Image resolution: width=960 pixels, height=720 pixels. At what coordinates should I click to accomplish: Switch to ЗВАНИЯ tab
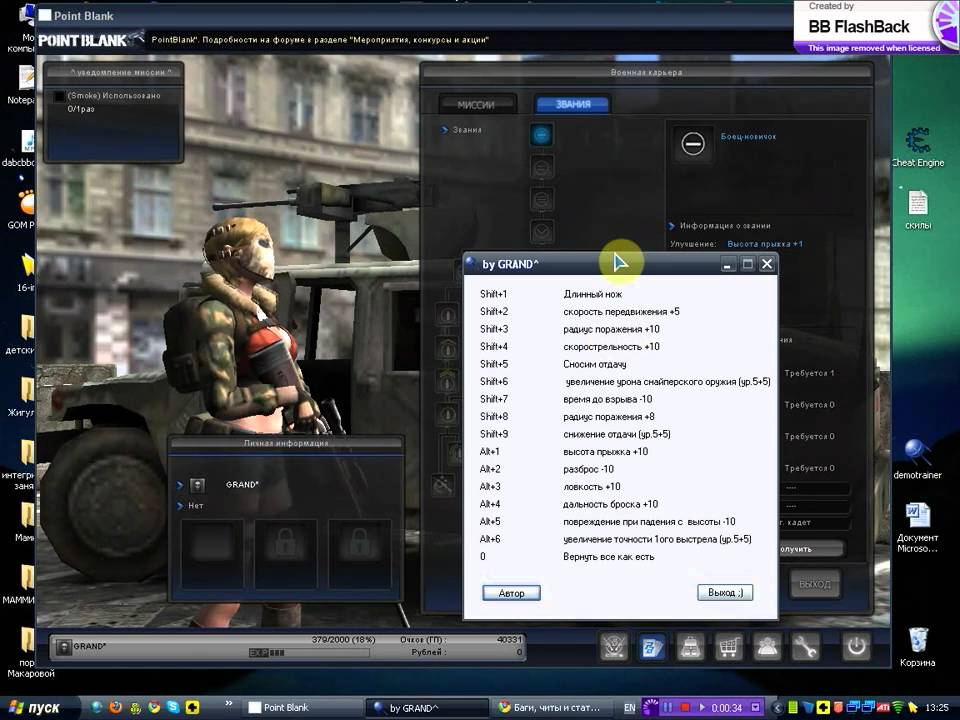click(x=573, y=104)
